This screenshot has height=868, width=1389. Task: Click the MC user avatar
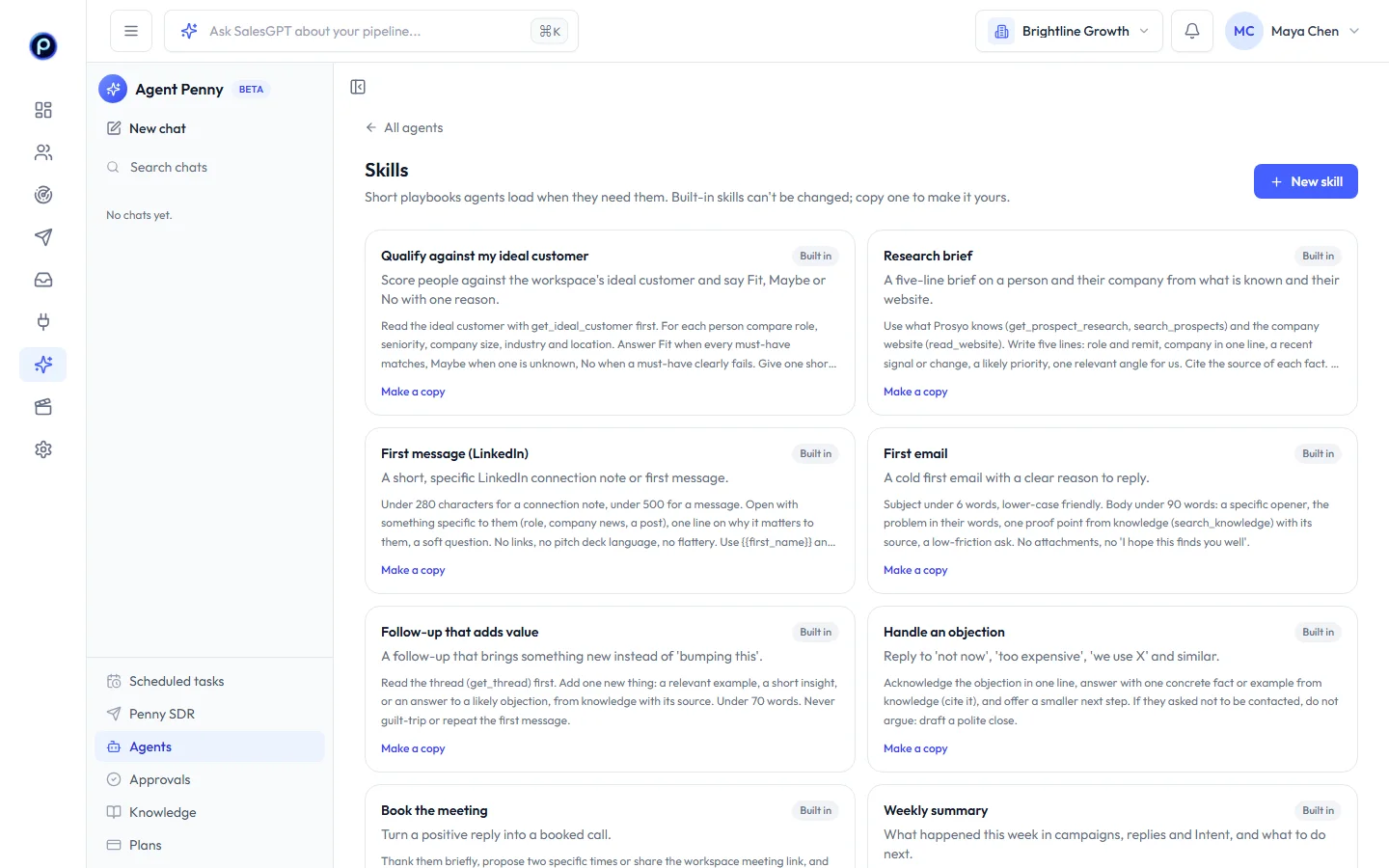[x=1244, y=31]
